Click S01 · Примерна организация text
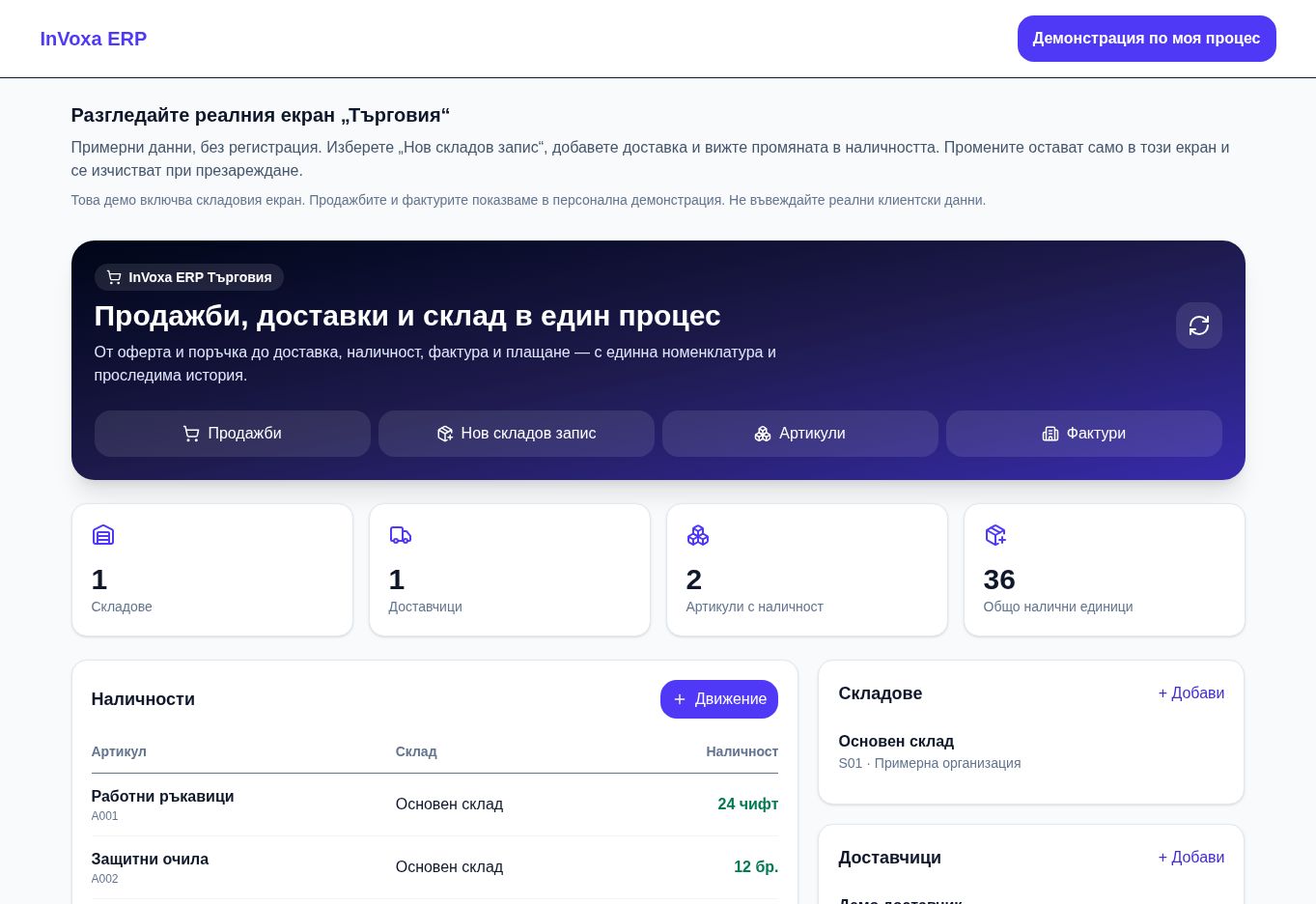 [x=930, y=763]
